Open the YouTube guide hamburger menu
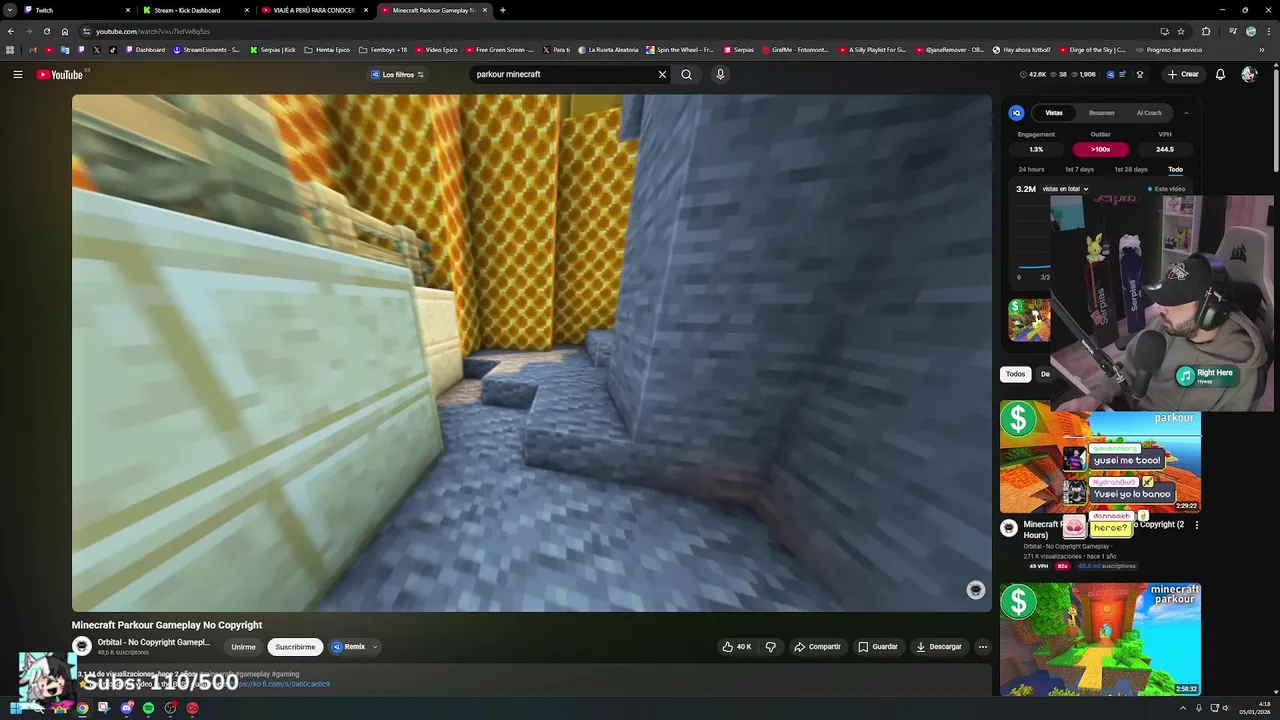The height and width of the screenshot is (720, 1280). [x=17, y=74]
